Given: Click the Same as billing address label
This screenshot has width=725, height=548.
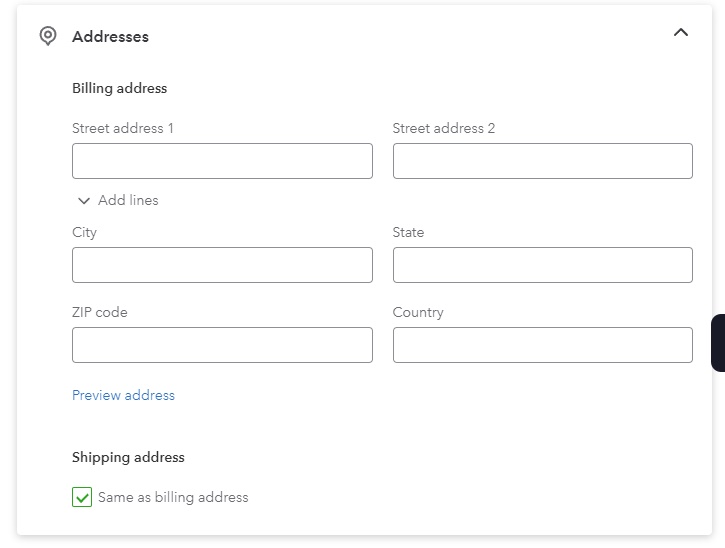Looking at the screenshot, I should 173,497.
